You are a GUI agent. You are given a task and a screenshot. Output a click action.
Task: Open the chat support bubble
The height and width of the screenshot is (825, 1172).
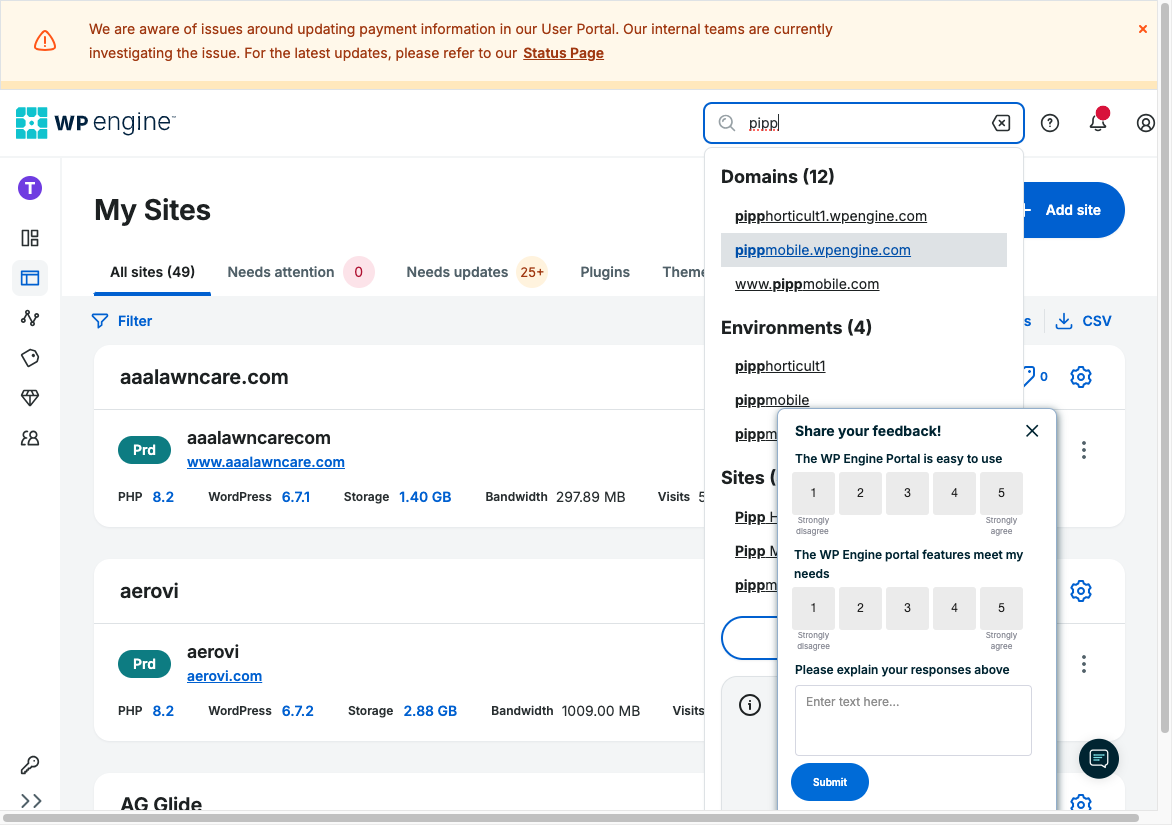[1099, 758]
